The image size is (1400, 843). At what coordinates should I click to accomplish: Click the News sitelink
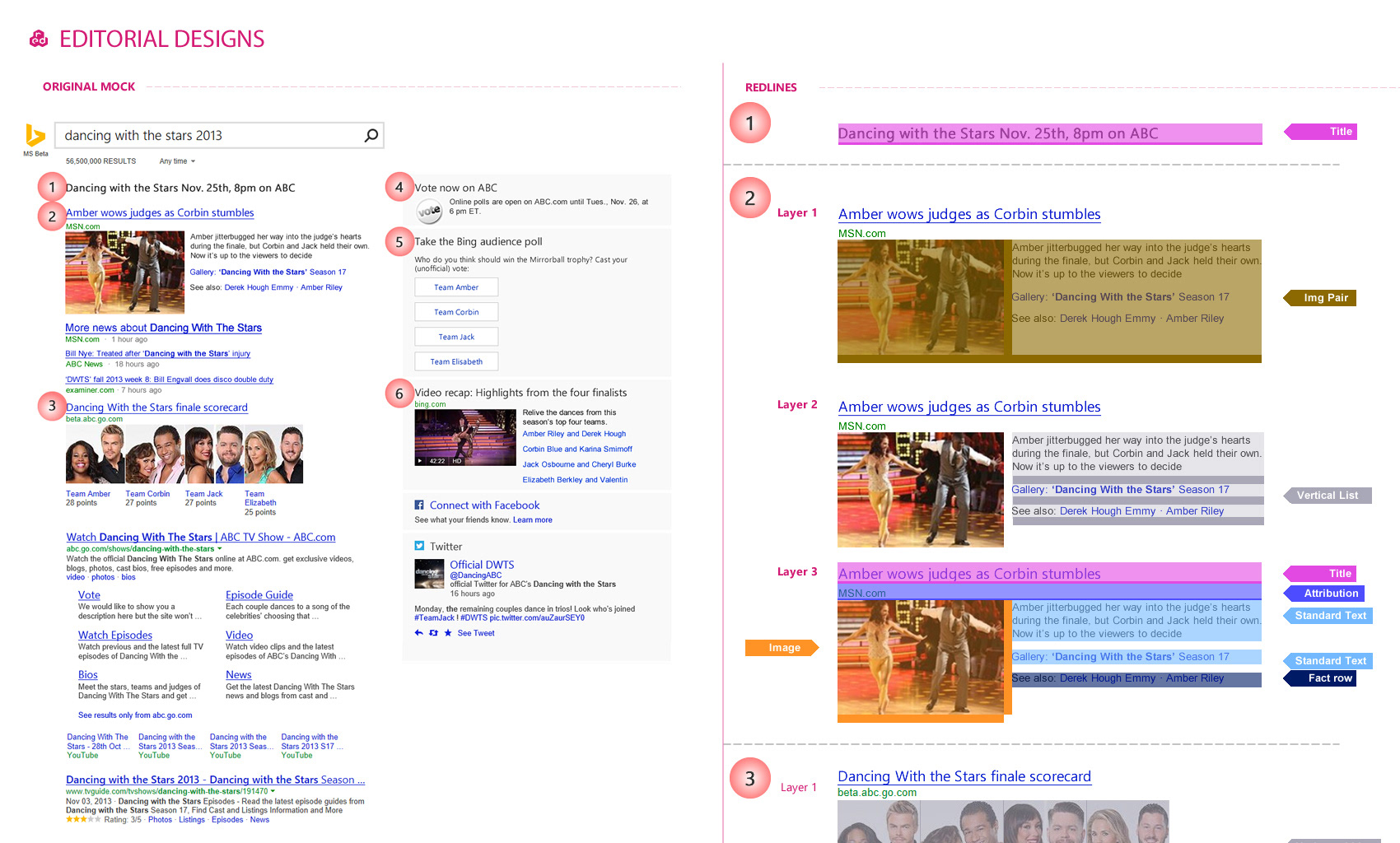click(239, 675)
